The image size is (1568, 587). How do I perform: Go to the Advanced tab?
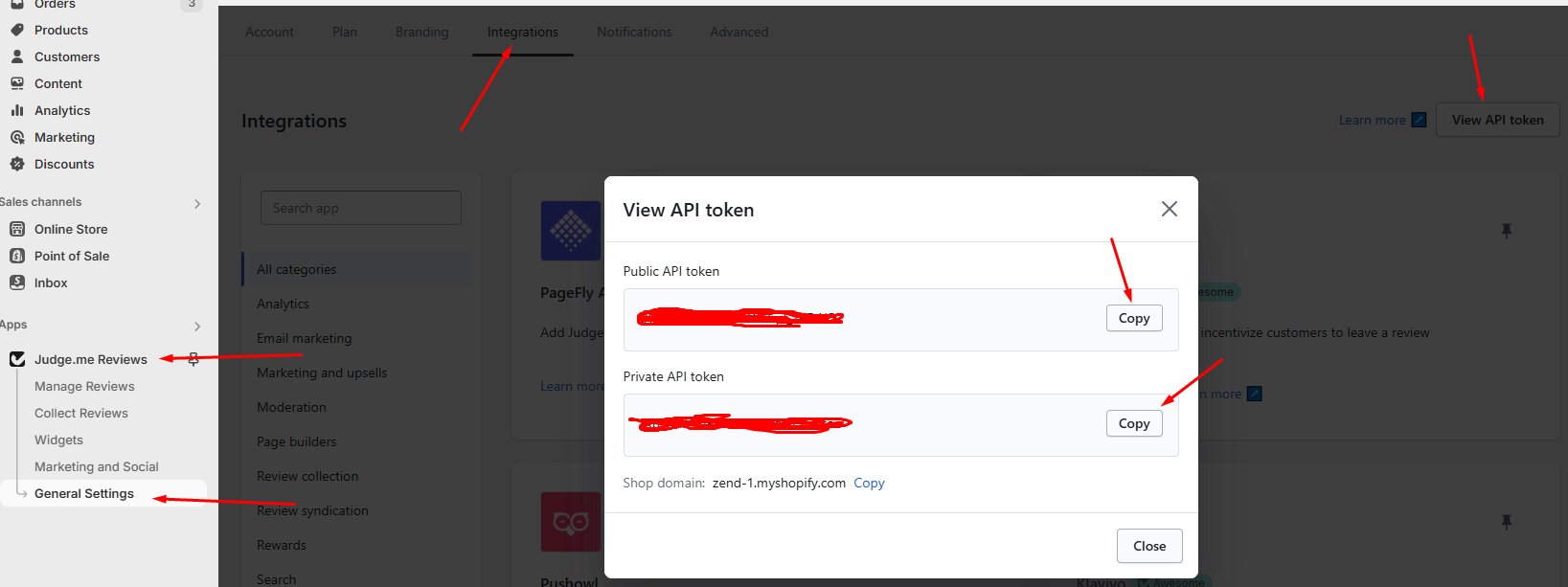739,32
